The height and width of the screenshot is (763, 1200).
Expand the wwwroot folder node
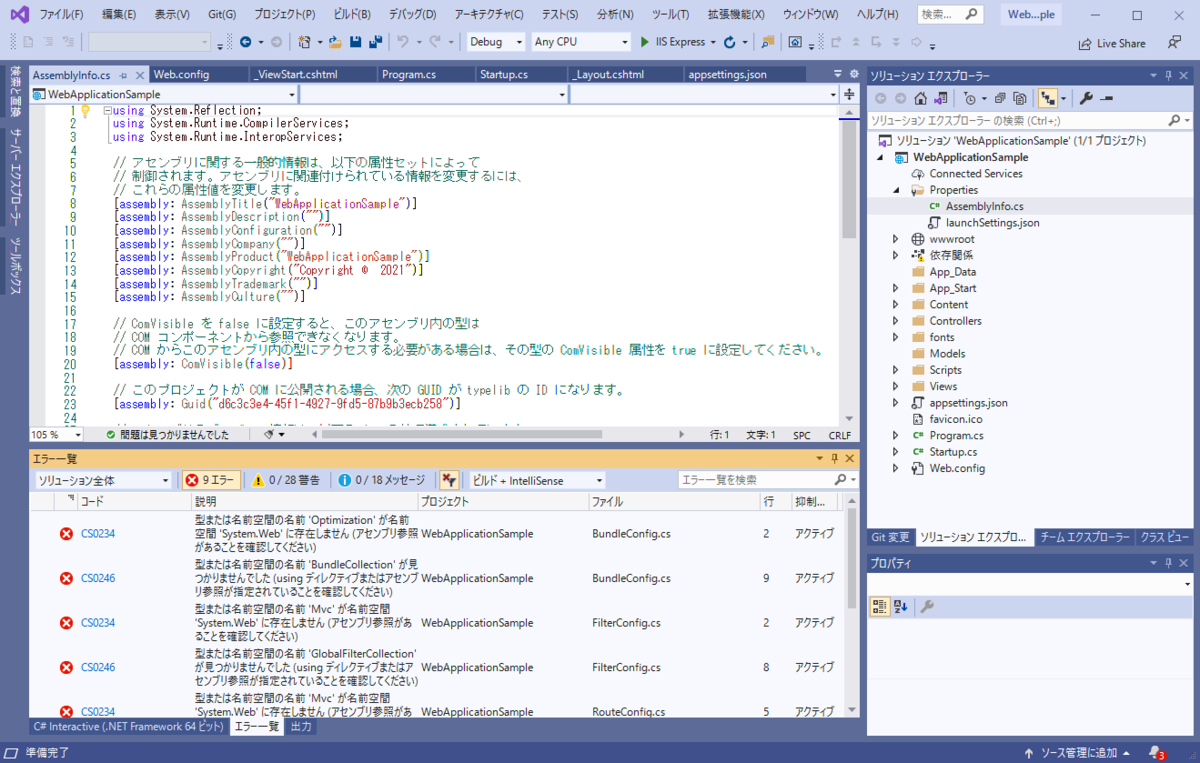click(x=896, y=239)
